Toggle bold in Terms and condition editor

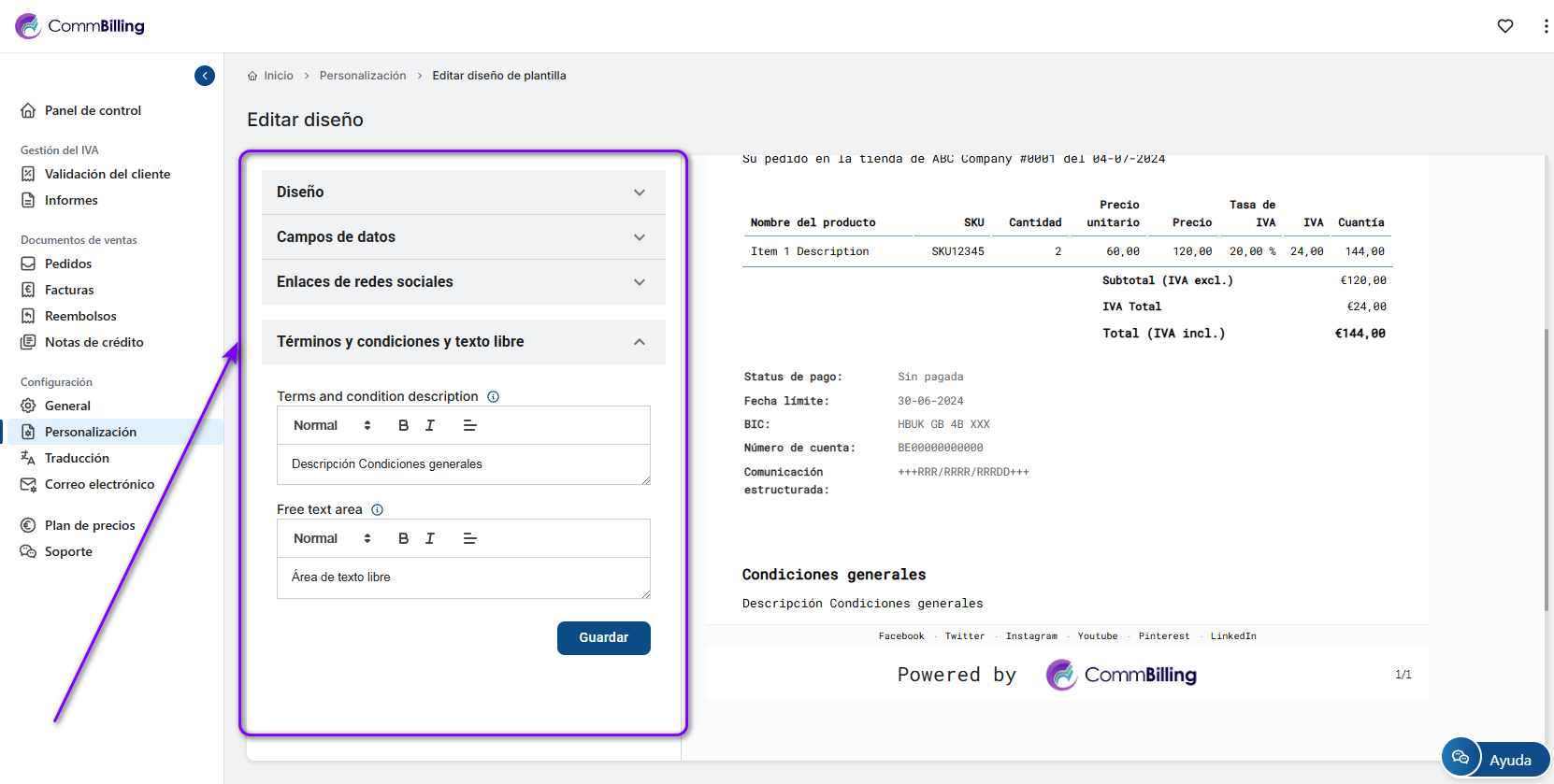coord(403,425)
